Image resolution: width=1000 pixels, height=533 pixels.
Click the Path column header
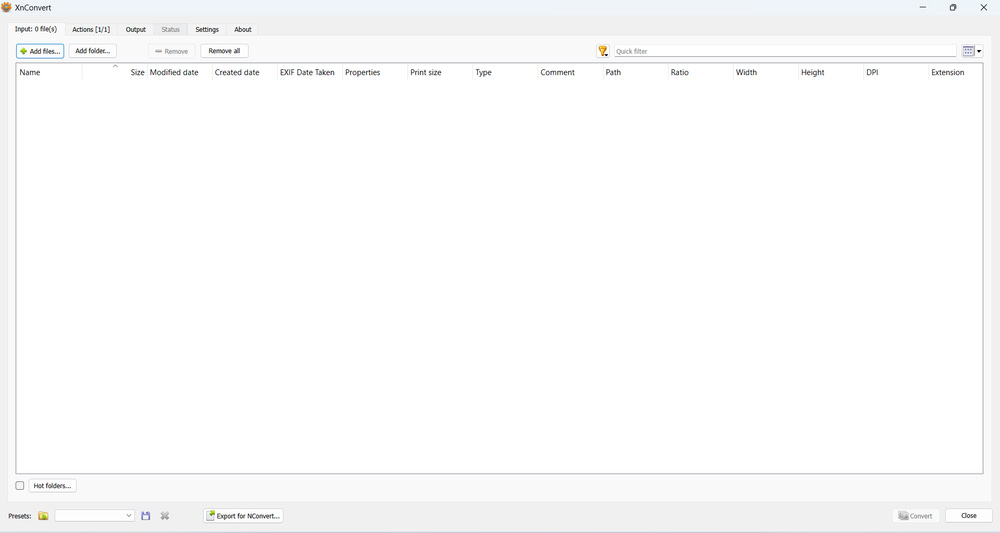tap(635, 72)
